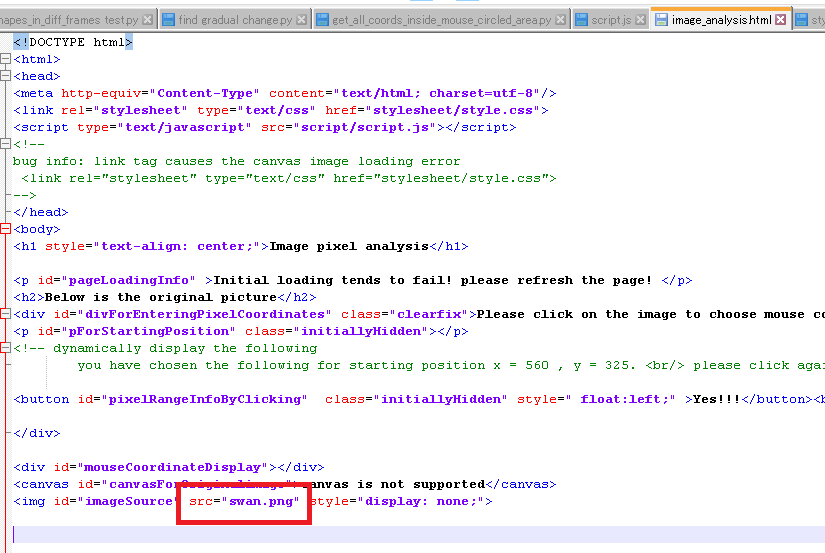Click the h1 'Image pixel analysis' line
825x553 pixels.
[x=240, y=246]
